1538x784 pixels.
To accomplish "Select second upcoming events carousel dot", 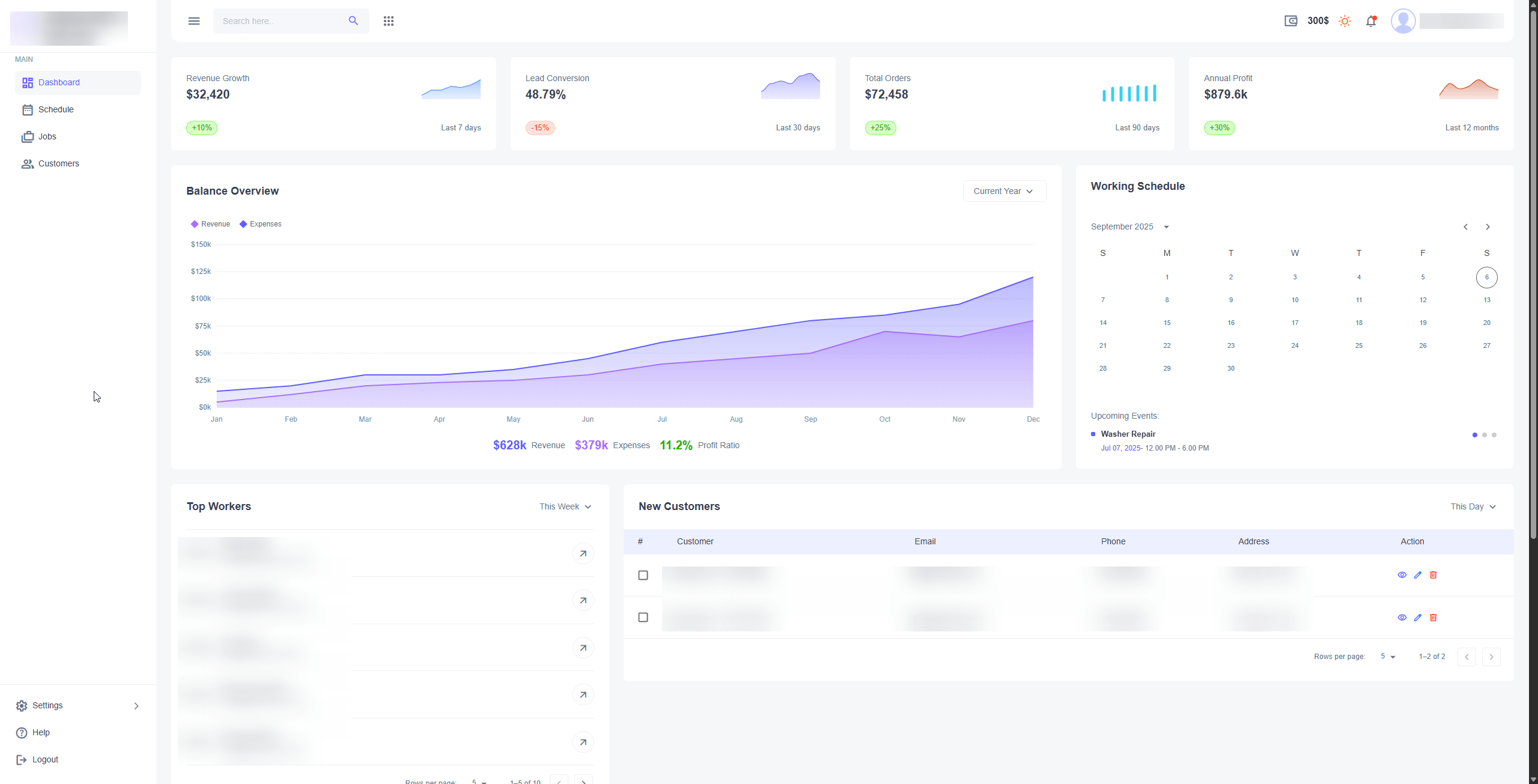I will [1485, 435].
